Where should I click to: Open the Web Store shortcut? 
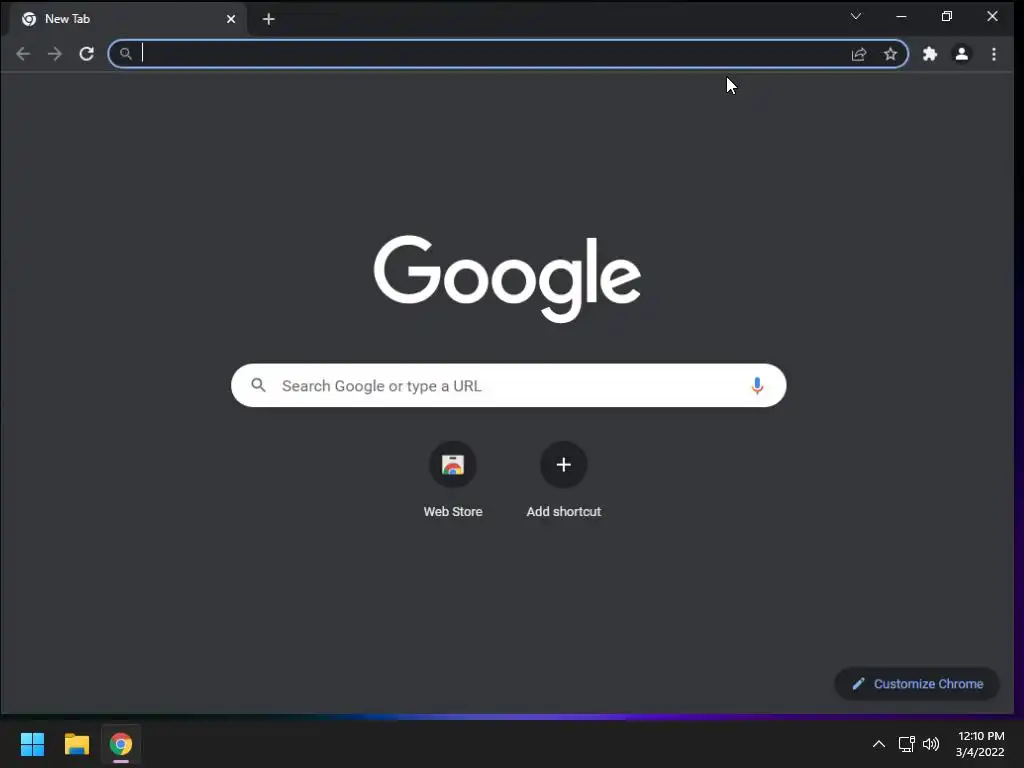453,480
